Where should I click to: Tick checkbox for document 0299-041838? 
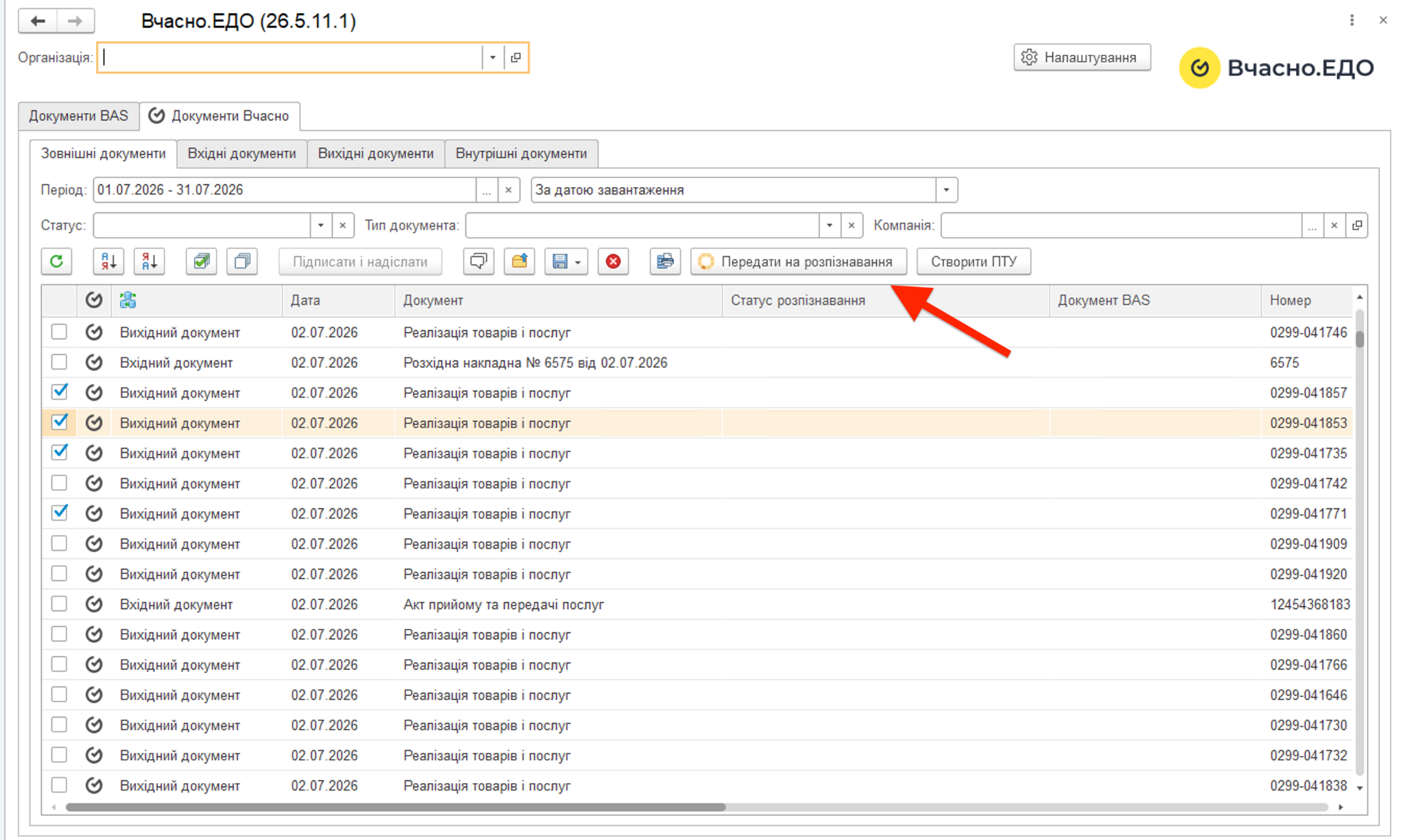coord(60,784)
